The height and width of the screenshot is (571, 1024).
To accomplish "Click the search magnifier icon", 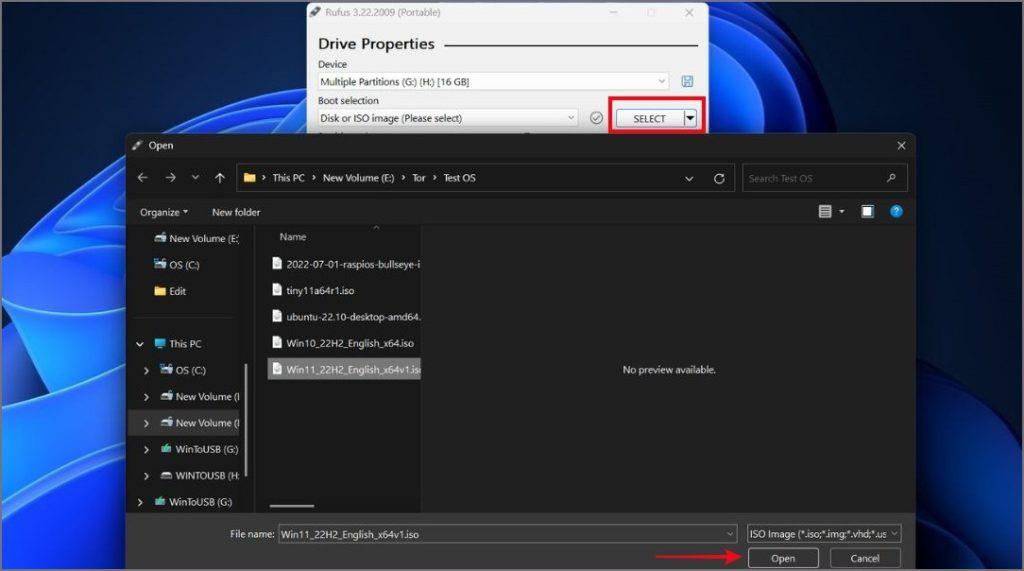I will 891,178.
